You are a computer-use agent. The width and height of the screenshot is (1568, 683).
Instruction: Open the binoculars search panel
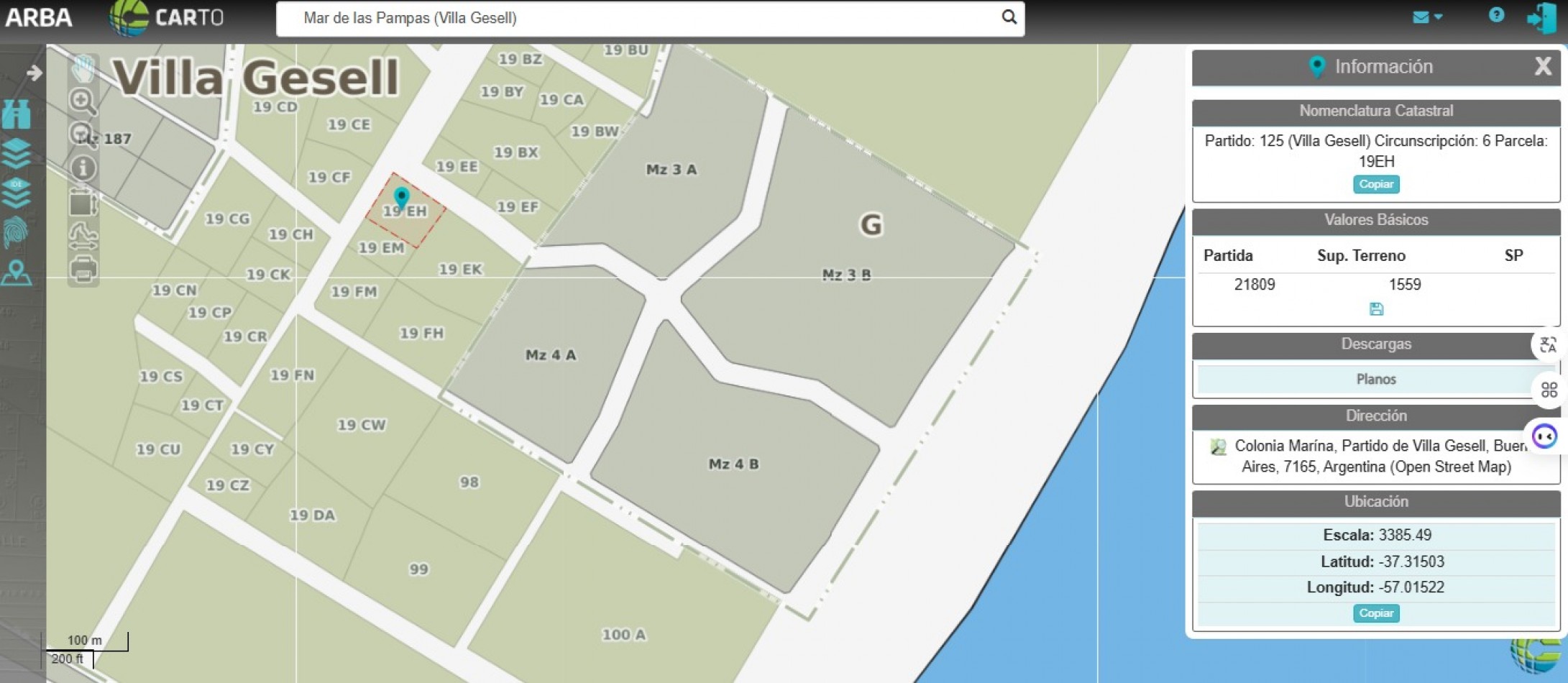tap(17, 114)
